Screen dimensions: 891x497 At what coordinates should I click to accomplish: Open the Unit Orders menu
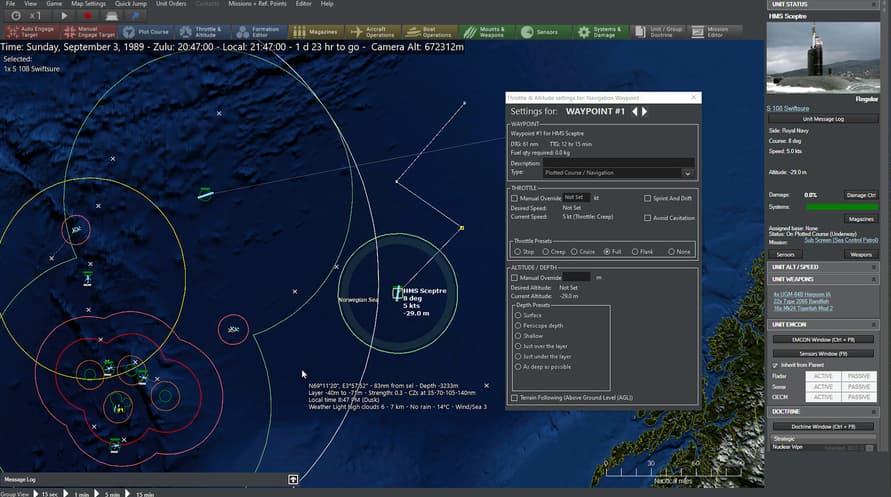[x=171, y=3]
